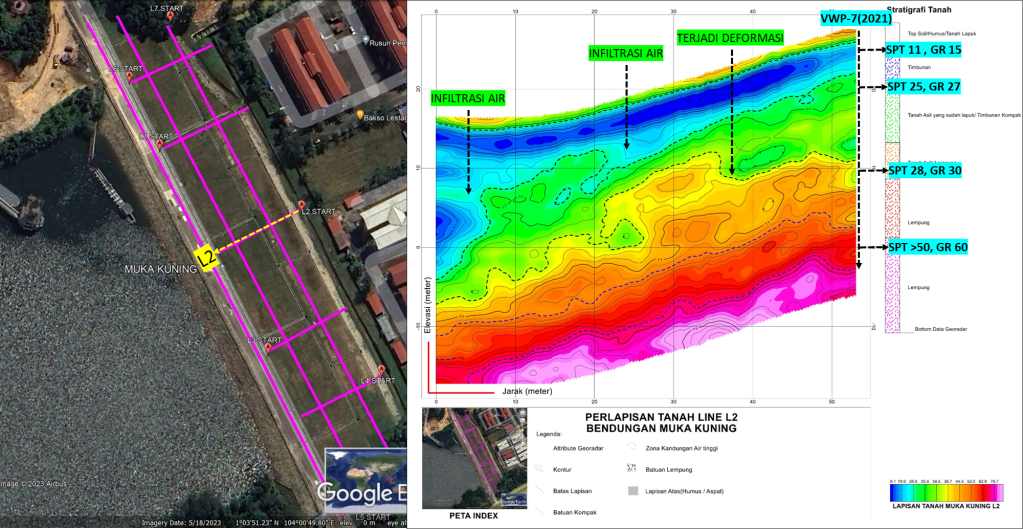
Task: Click the Bakso Lestari orange place marker
Action: [360, 115]
